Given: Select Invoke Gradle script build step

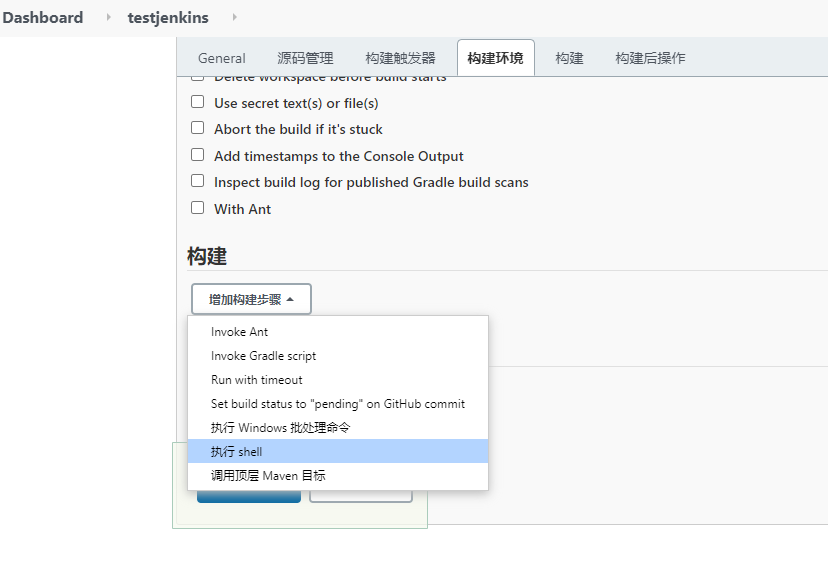Looking at the screenshot, I should click(x=338, y=356).
